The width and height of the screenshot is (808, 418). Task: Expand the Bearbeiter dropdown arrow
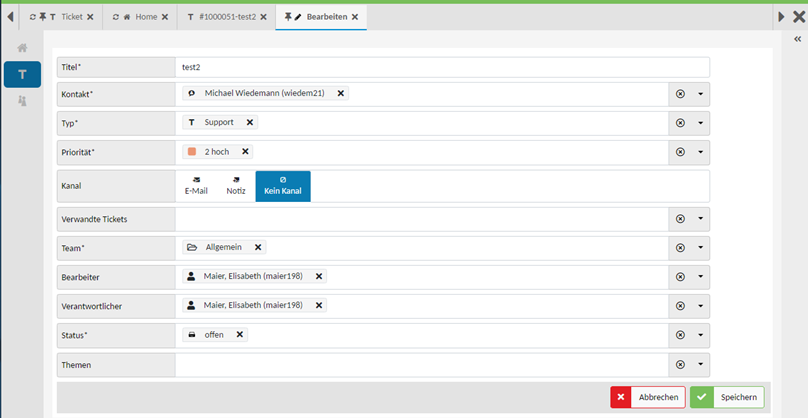point(700,277)
